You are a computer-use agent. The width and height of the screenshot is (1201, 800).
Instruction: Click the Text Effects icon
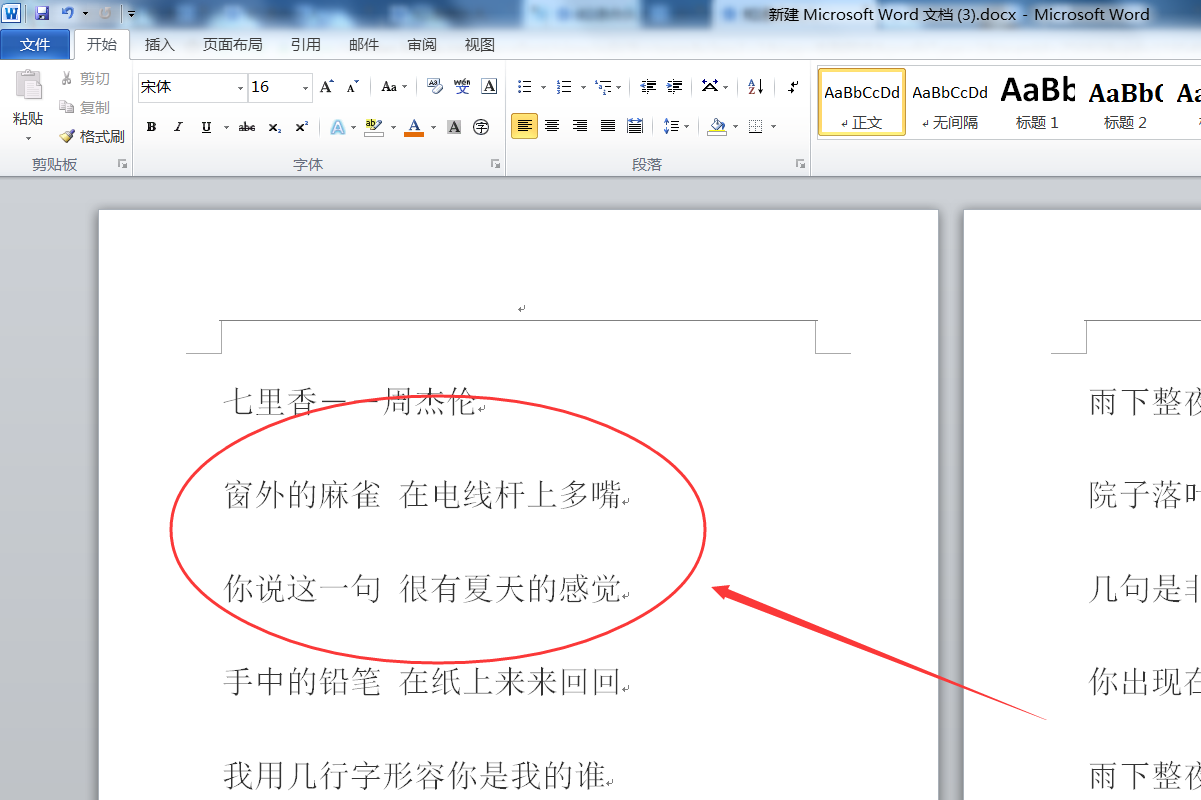338,127
